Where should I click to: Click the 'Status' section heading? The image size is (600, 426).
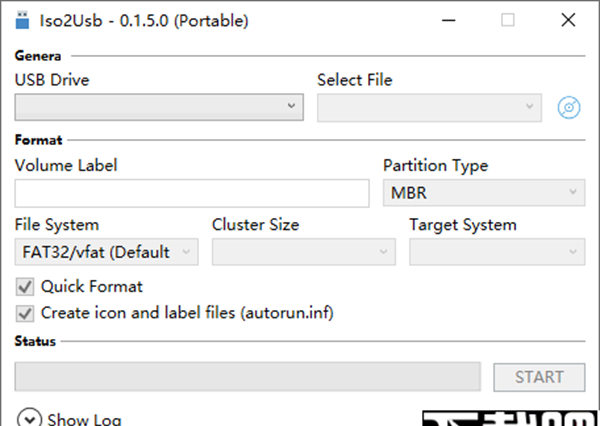(35, 341)
